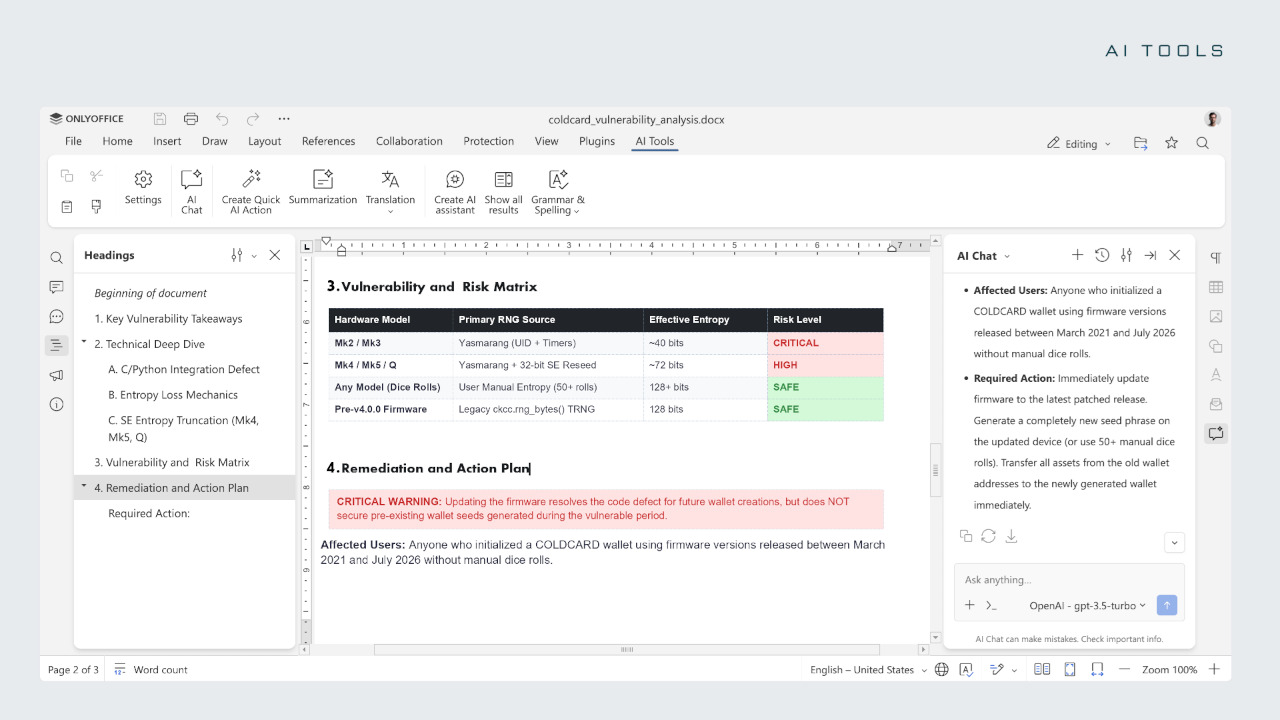View AI Chat history
This screenshot has height=720, width=1280.
(1102, 255)
